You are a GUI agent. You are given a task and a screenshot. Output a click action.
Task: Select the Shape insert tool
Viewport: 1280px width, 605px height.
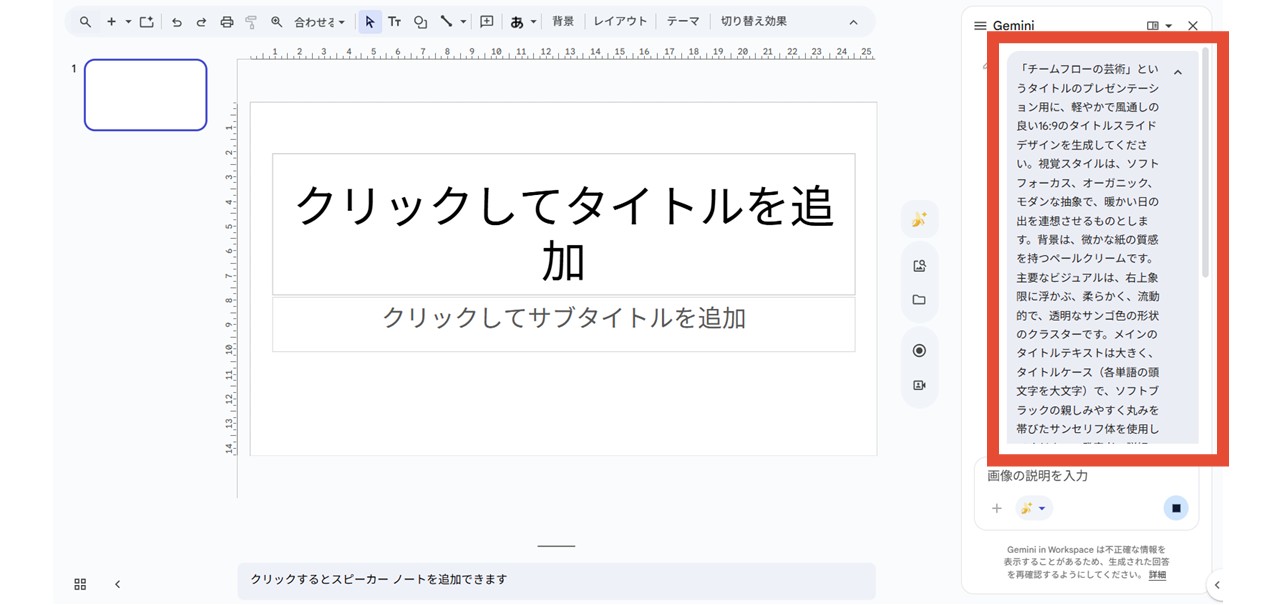pos(420,20)
